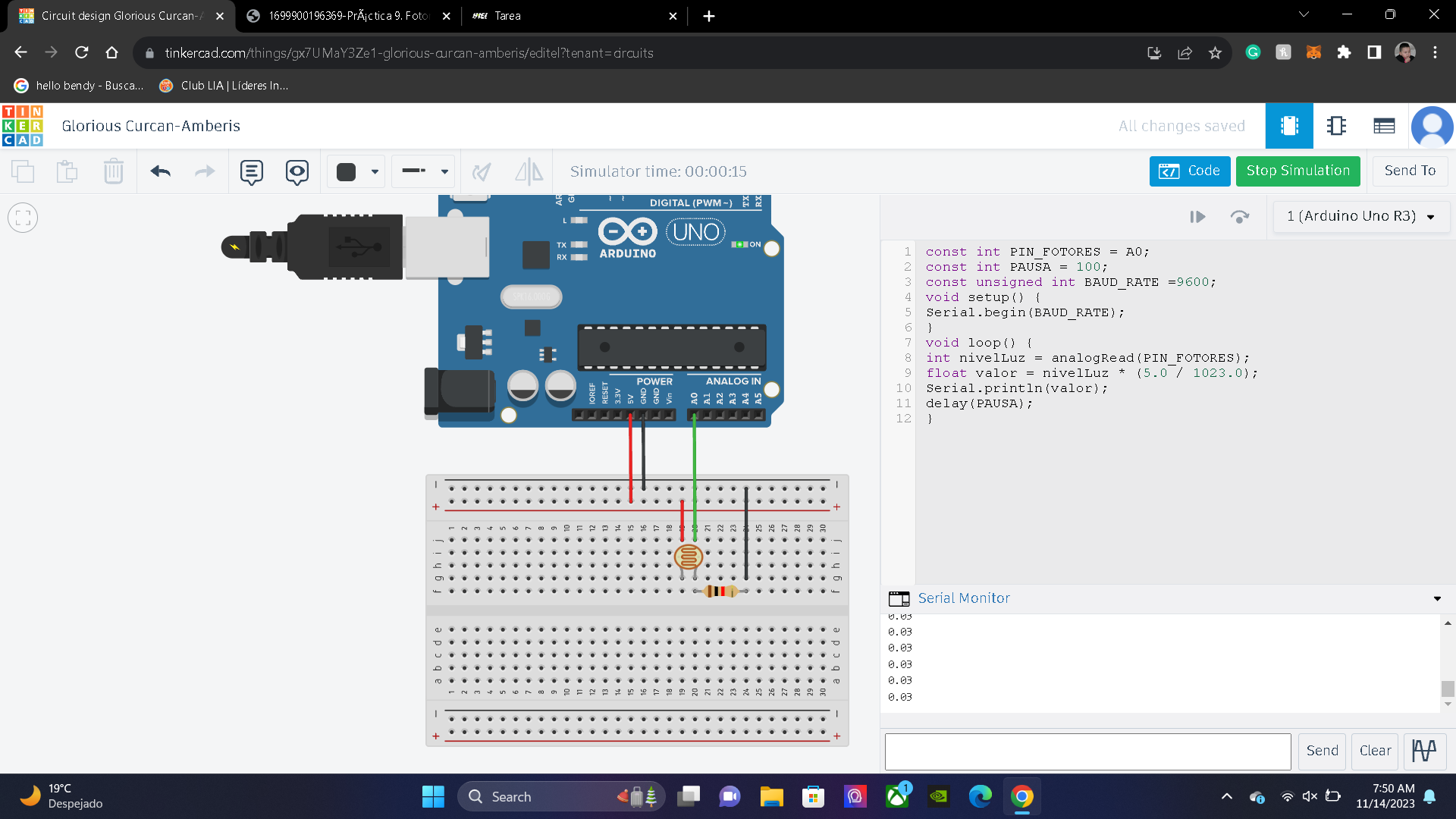Click the zoom to fit icon
The height and width of the screenshot is (819, 1456).
(23, 218)
